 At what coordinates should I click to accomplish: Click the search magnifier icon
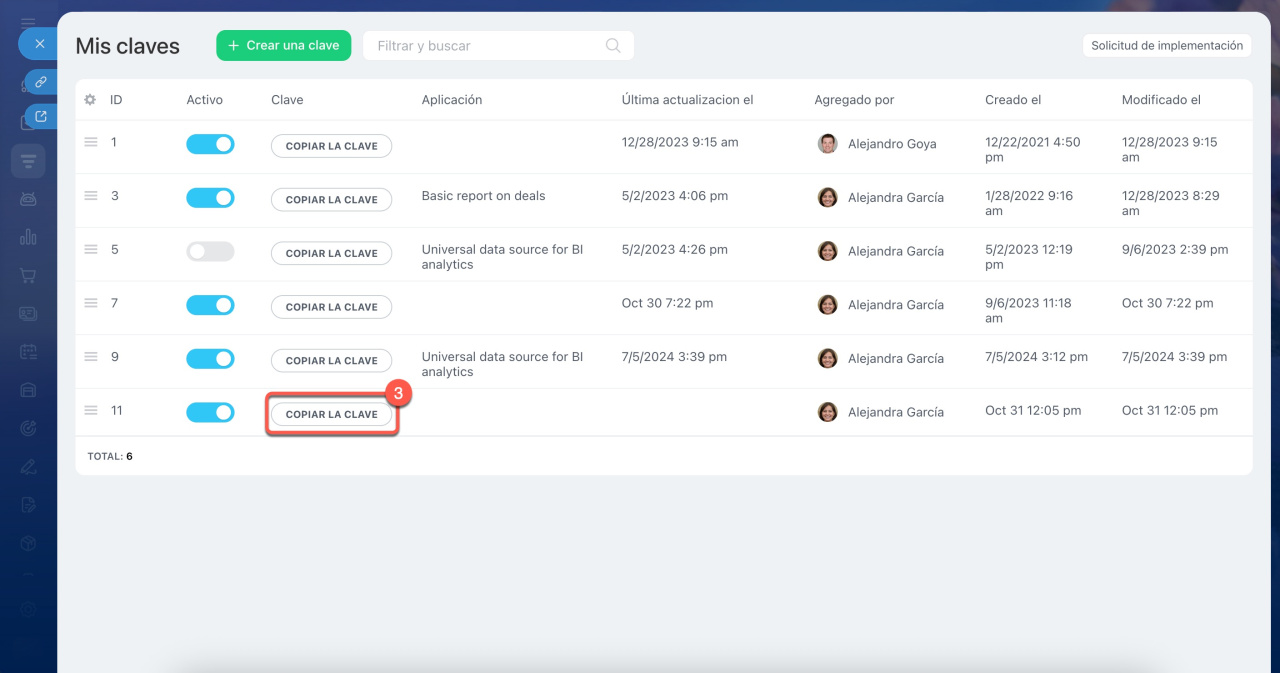tap(613, 46)
